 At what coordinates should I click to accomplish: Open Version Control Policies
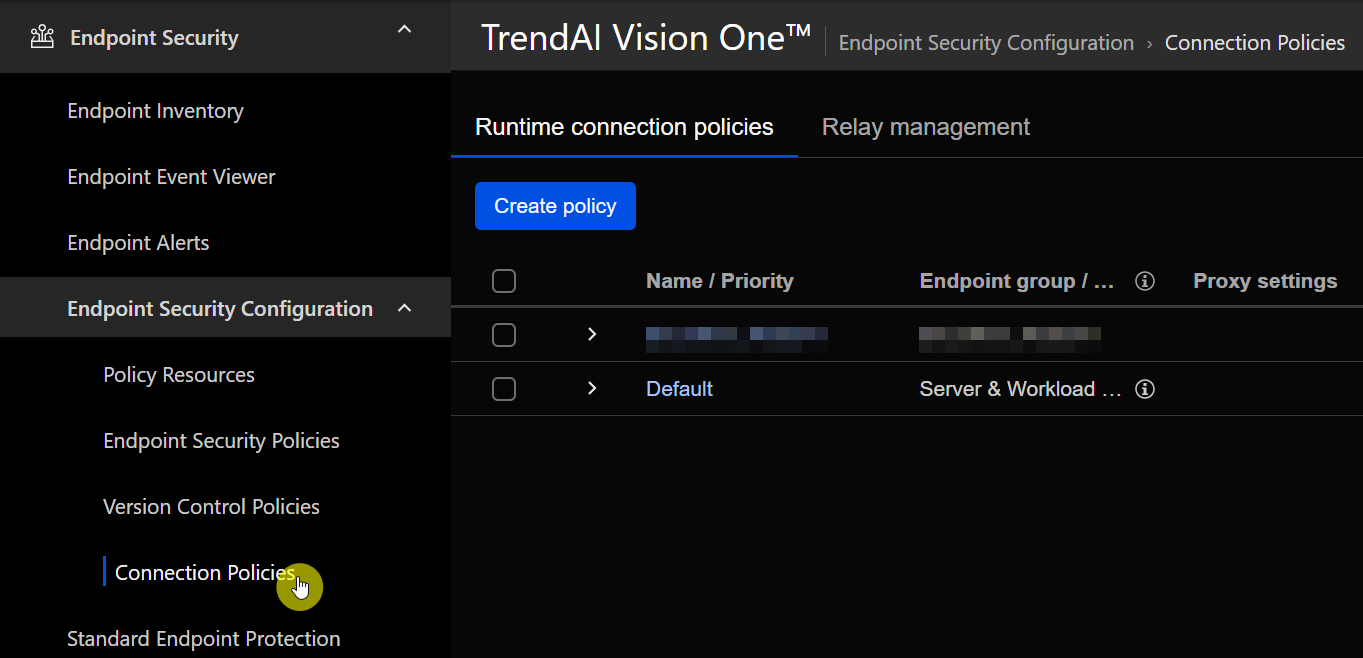(x=211, y=507)
